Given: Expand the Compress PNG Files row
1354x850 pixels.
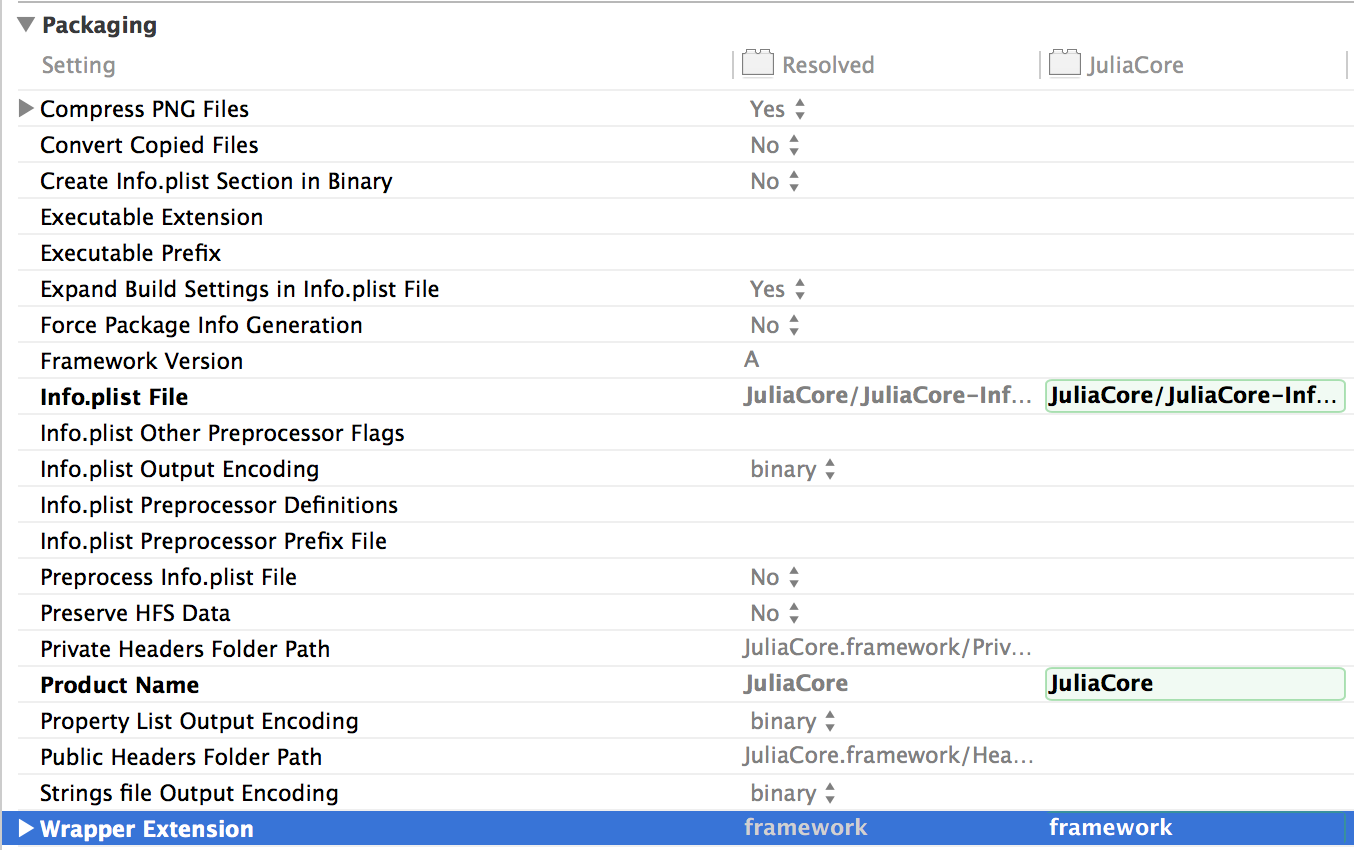Looking at the screenshot, I should pos(26,109).
